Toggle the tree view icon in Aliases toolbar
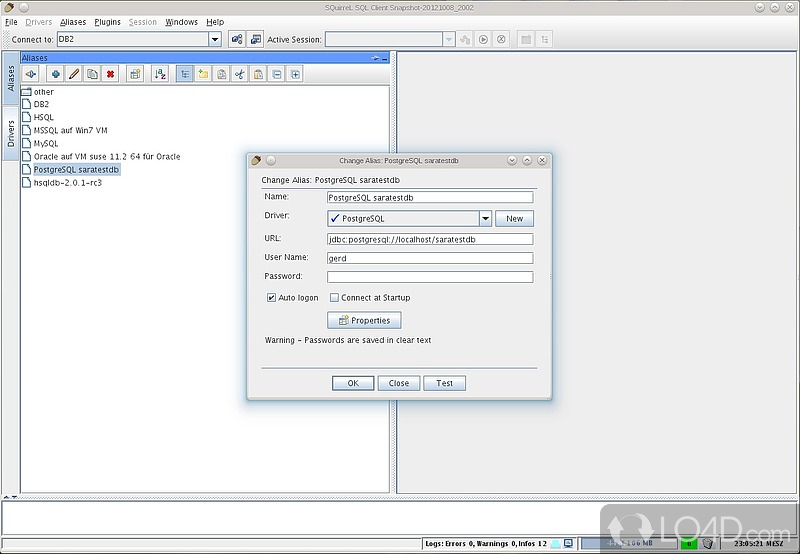This screenshot has height=554, width=800. tap(185, 74)
